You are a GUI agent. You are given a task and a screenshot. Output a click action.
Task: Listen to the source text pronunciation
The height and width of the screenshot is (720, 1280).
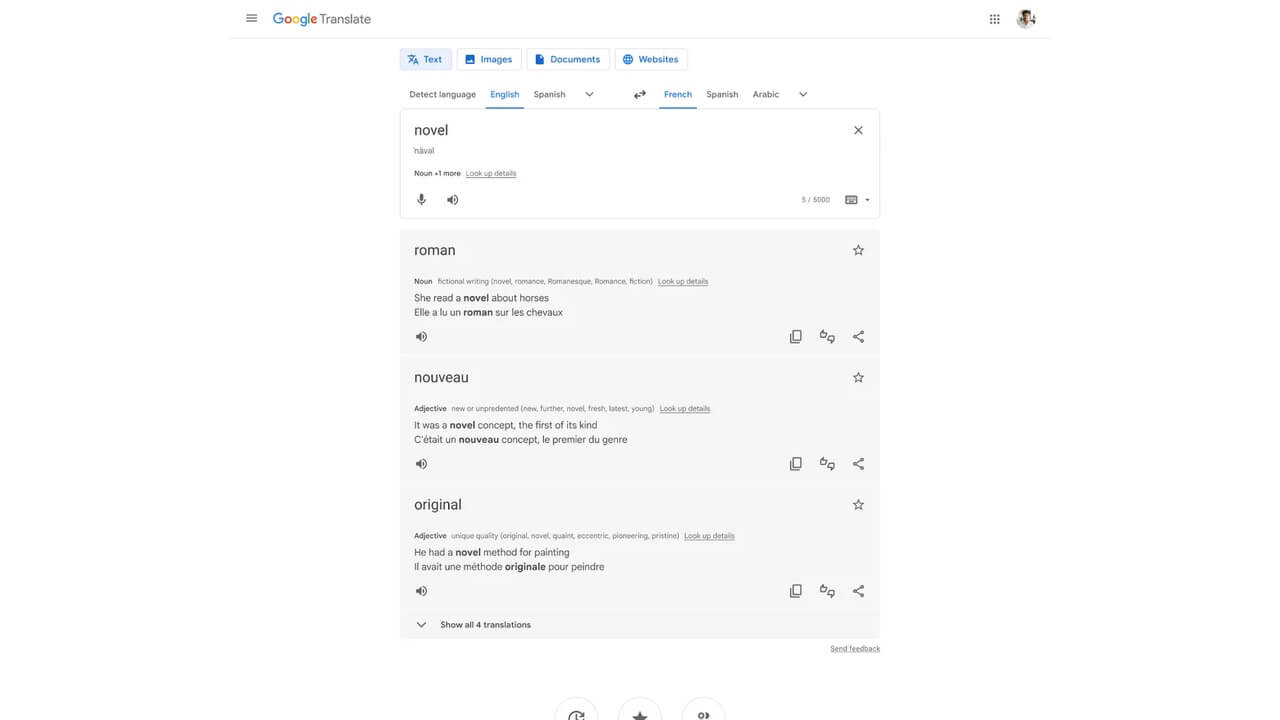click(452, 199)
